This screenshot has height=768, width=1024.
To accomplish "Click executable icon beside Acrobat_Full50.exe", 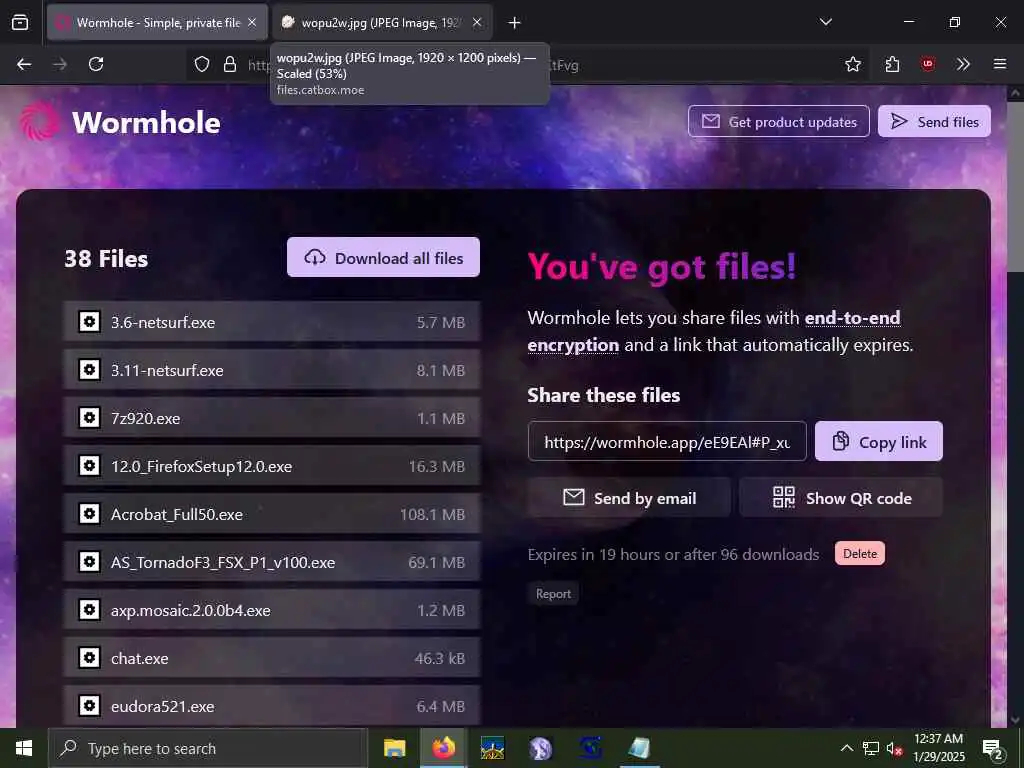I will click(x=89, y=513).
